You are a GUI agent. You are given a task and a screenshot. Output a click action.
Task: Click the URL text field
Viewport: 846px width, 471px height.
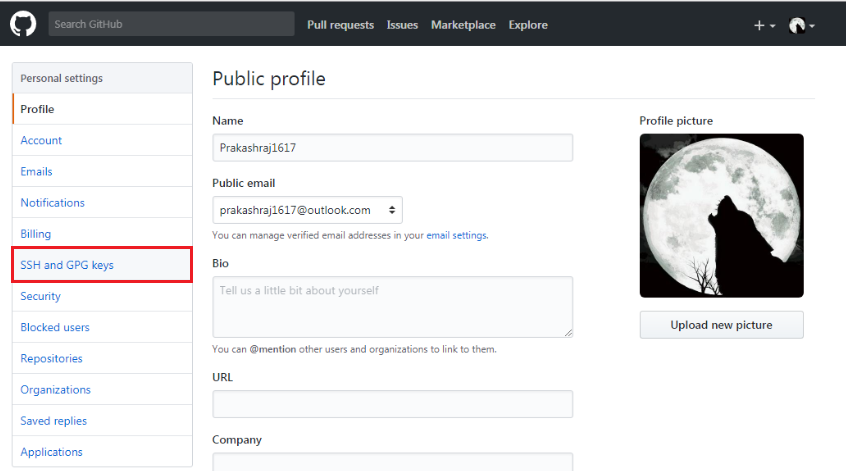[x=392, y=404]
